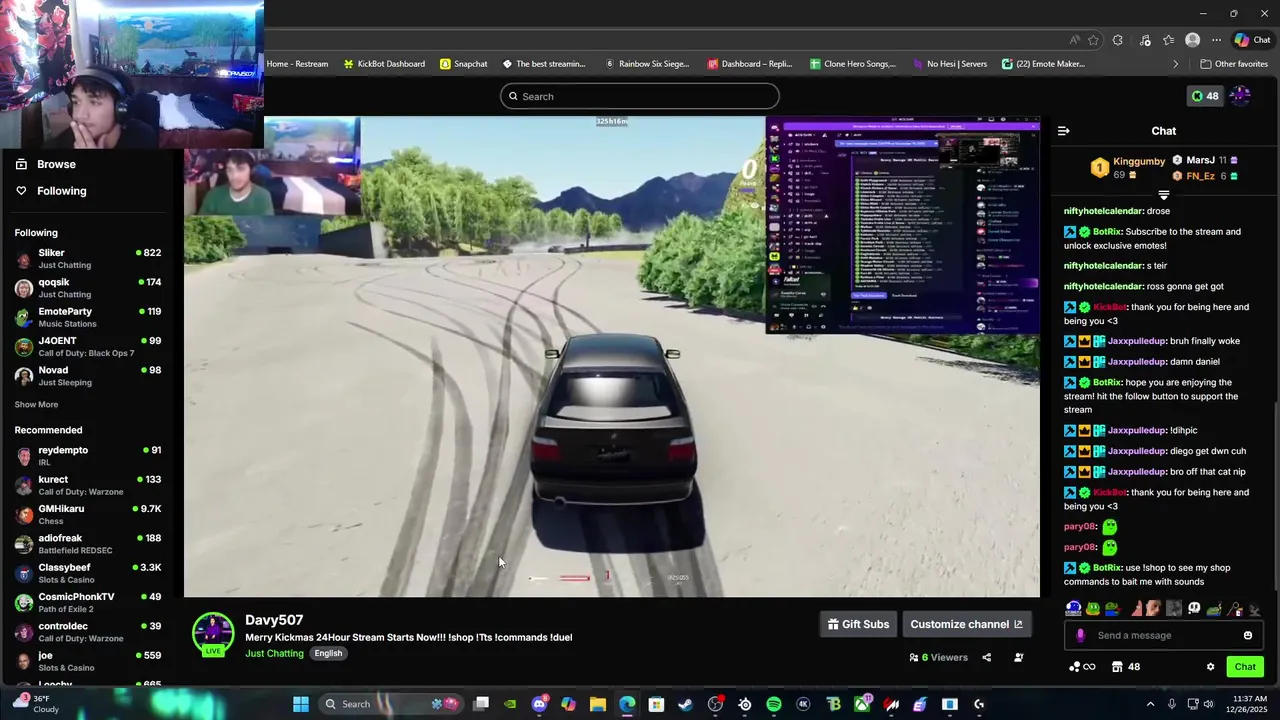Open File Explorer from the taskbar
1280x720 pixels.
[x=598, y=704]
